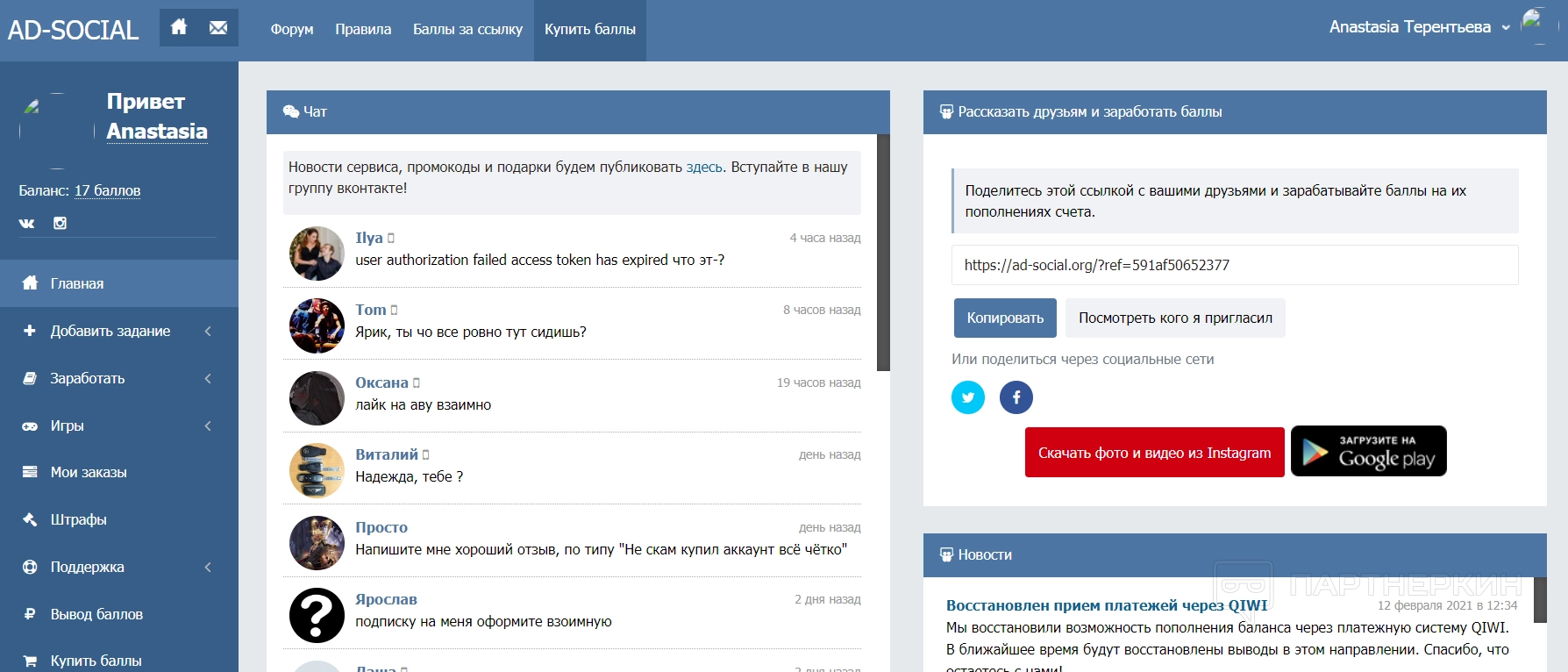The image size is (1568, 672).
Task: Select the referral link input field
Action: click(x=1235, y=265)
